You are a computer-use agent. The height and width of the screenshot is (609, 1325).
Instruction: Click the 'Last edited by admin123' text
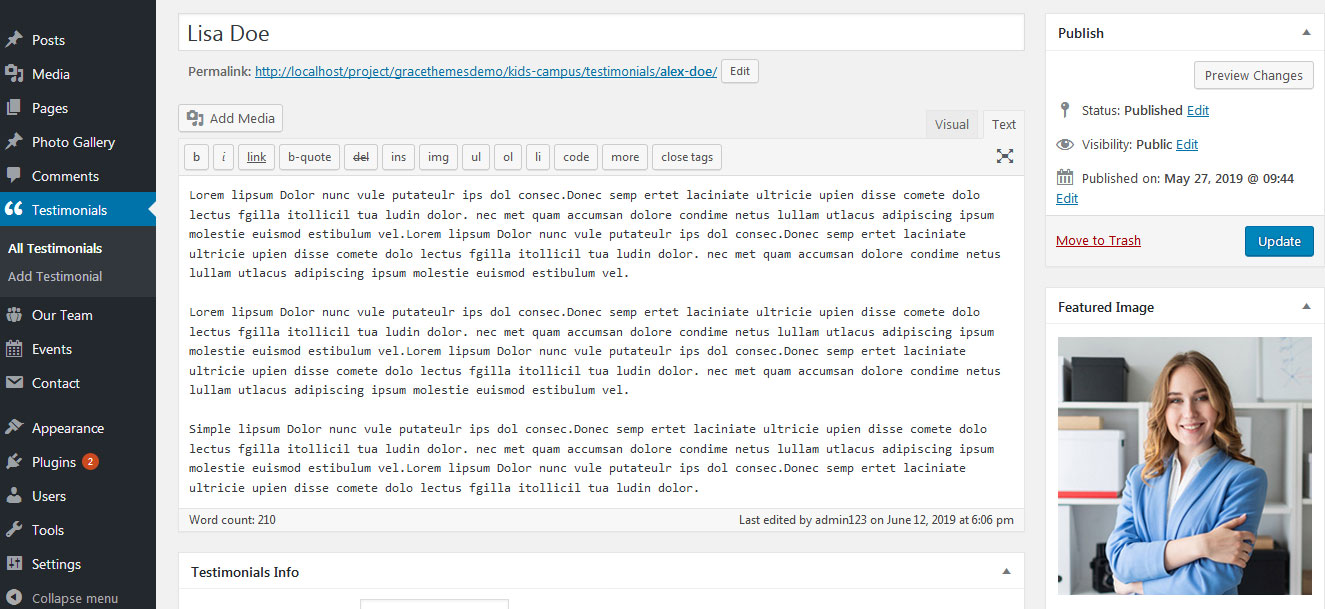point(876,520)
